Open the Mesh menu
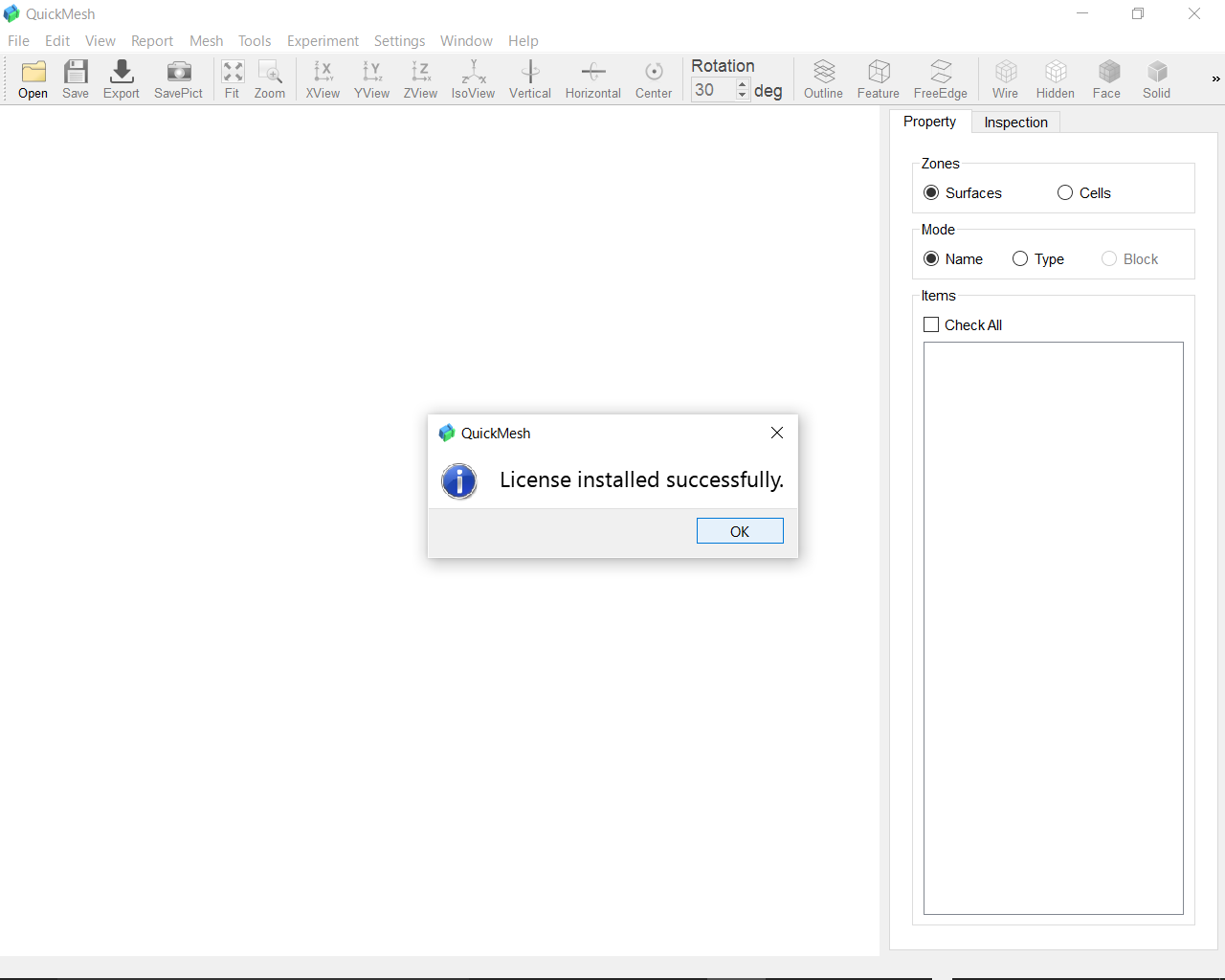The width and height of the screenshot is (1225, 980). 206,40
